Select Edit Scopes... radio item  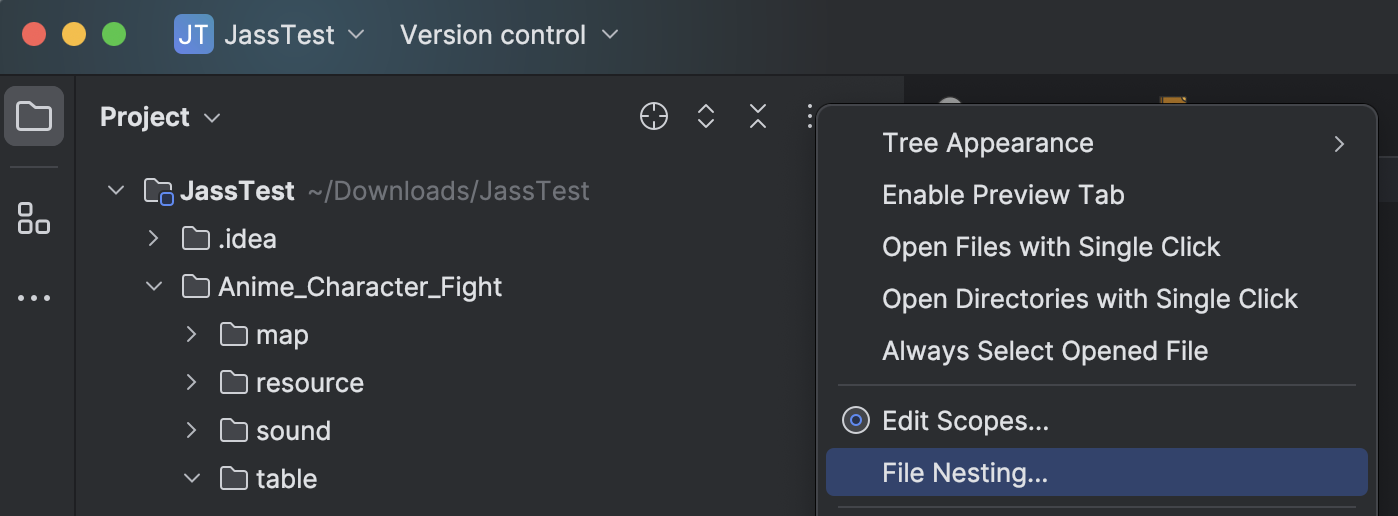(x=965, y=421)
